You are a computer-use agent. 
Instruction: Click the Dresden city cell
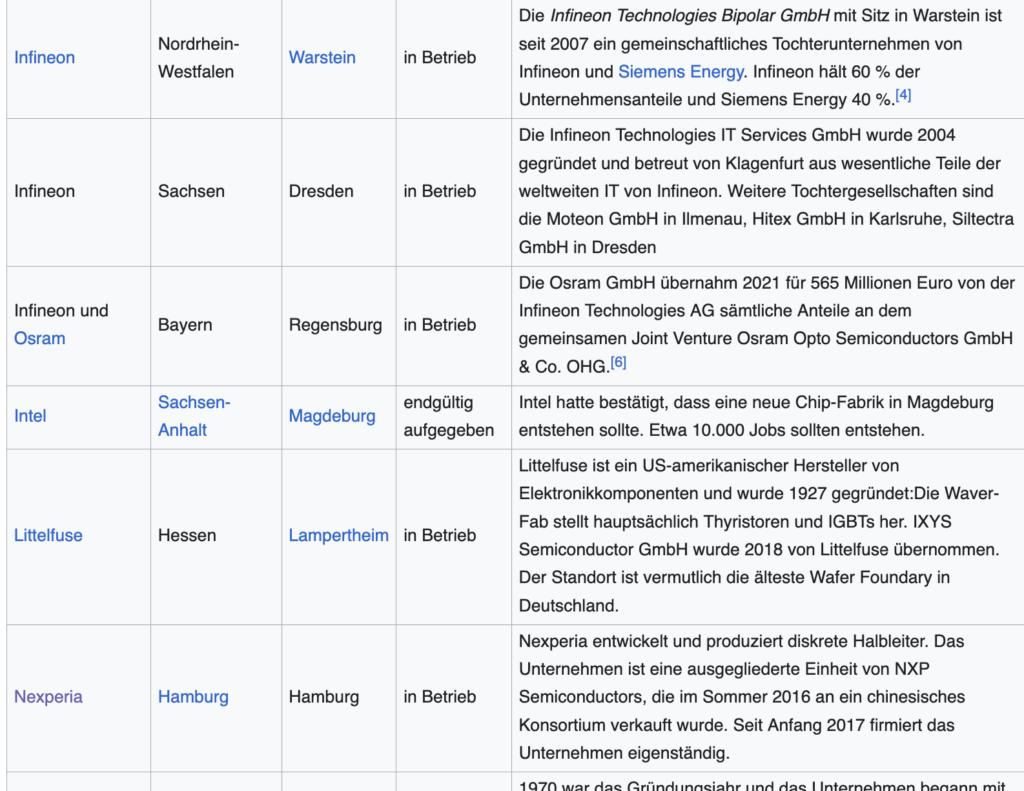click(321, 191)
